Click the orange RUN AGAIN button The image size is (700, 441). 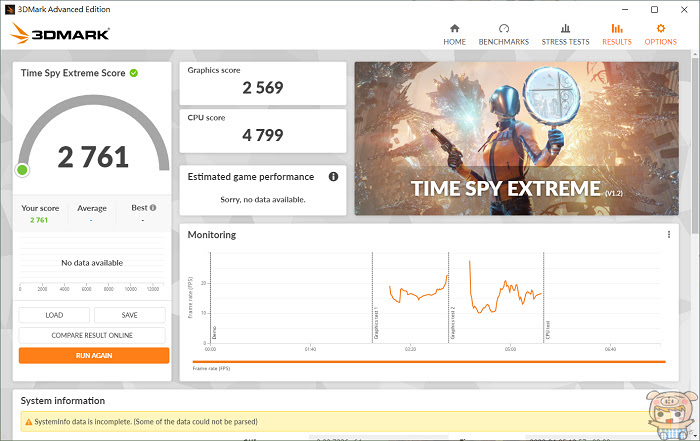[94, 356]
